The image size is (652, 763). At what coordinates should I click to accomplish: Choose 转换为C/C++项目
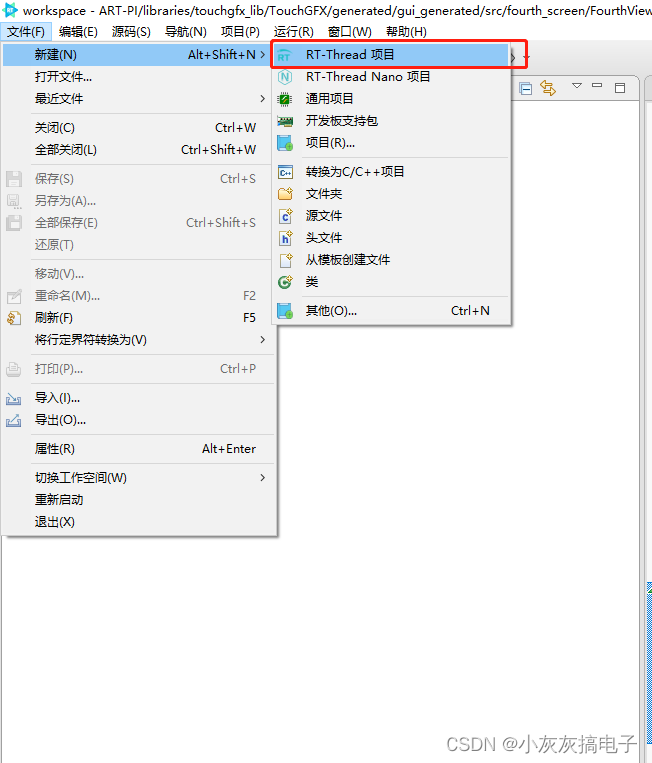391,172
